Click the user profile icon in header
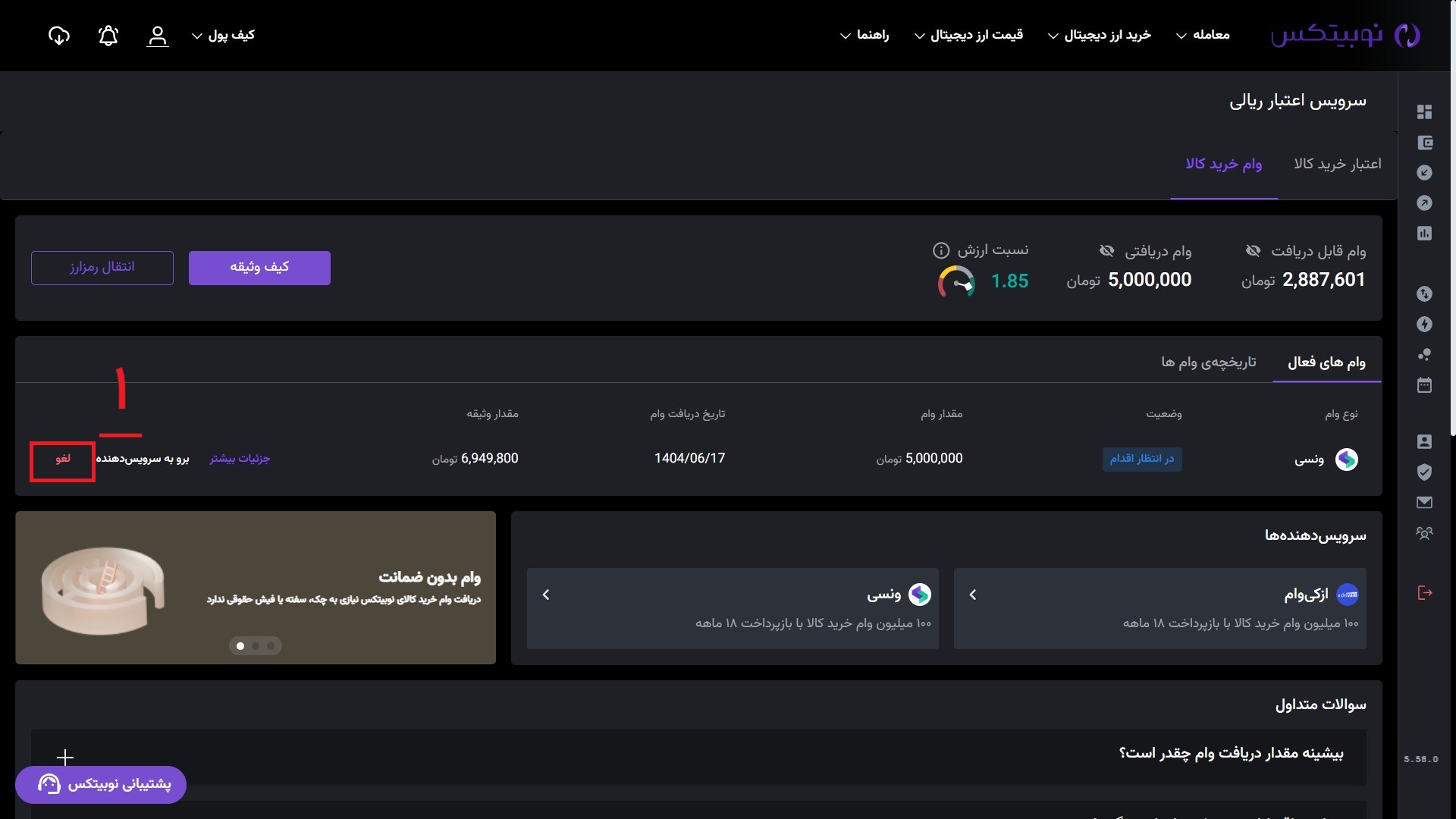The image size is (1456, 819). point(157,36)
